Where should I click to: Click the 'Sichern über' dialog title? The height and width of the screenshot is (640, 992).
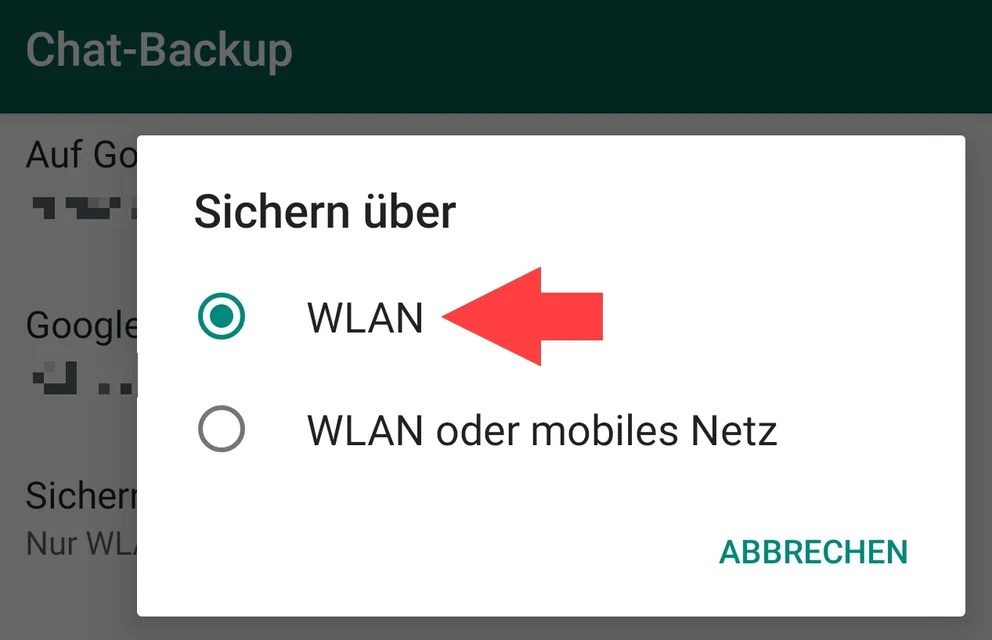click(325, 211)
